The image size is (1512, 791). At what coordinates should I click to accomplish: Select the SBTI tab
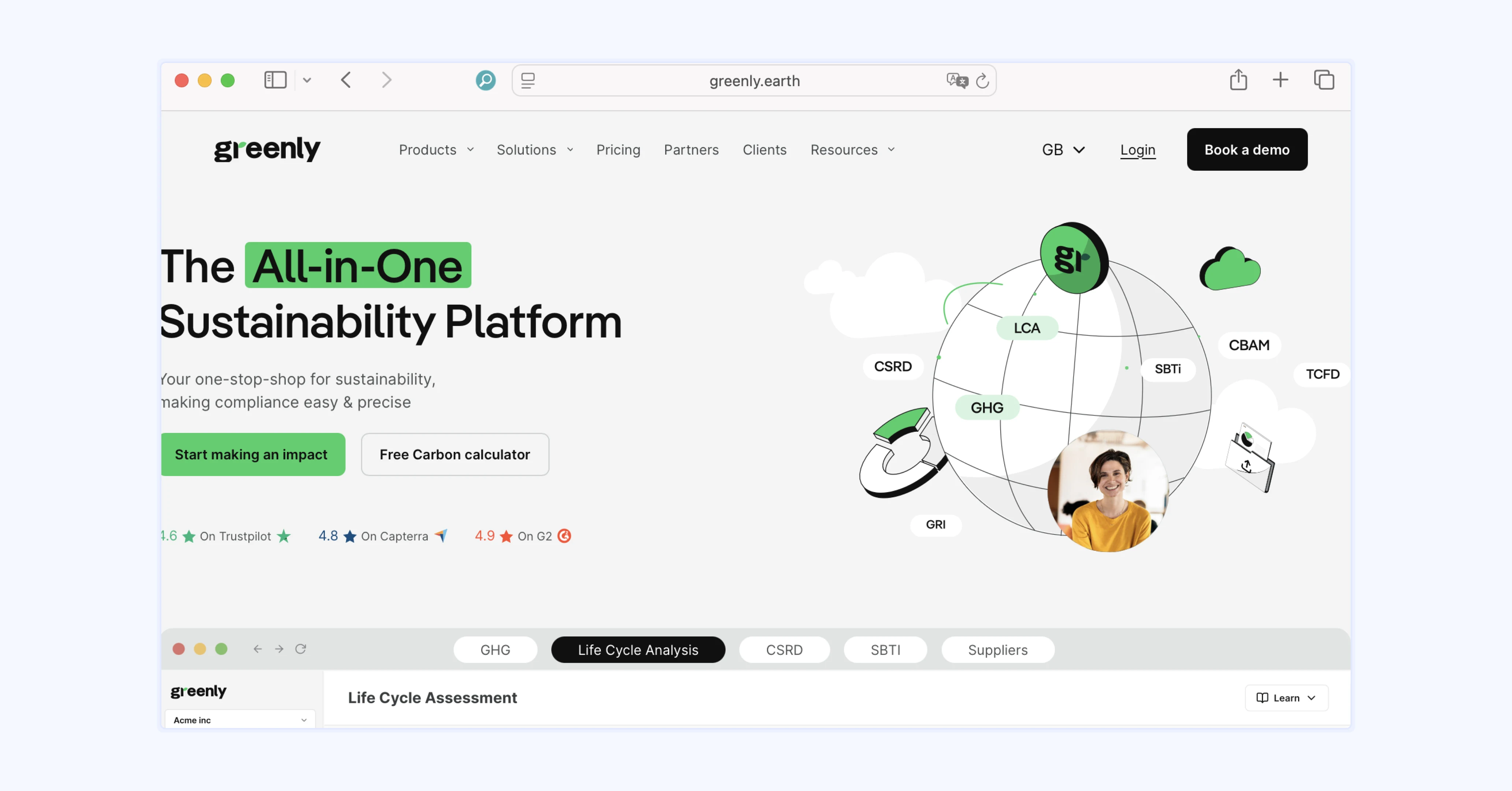point(885,650)
